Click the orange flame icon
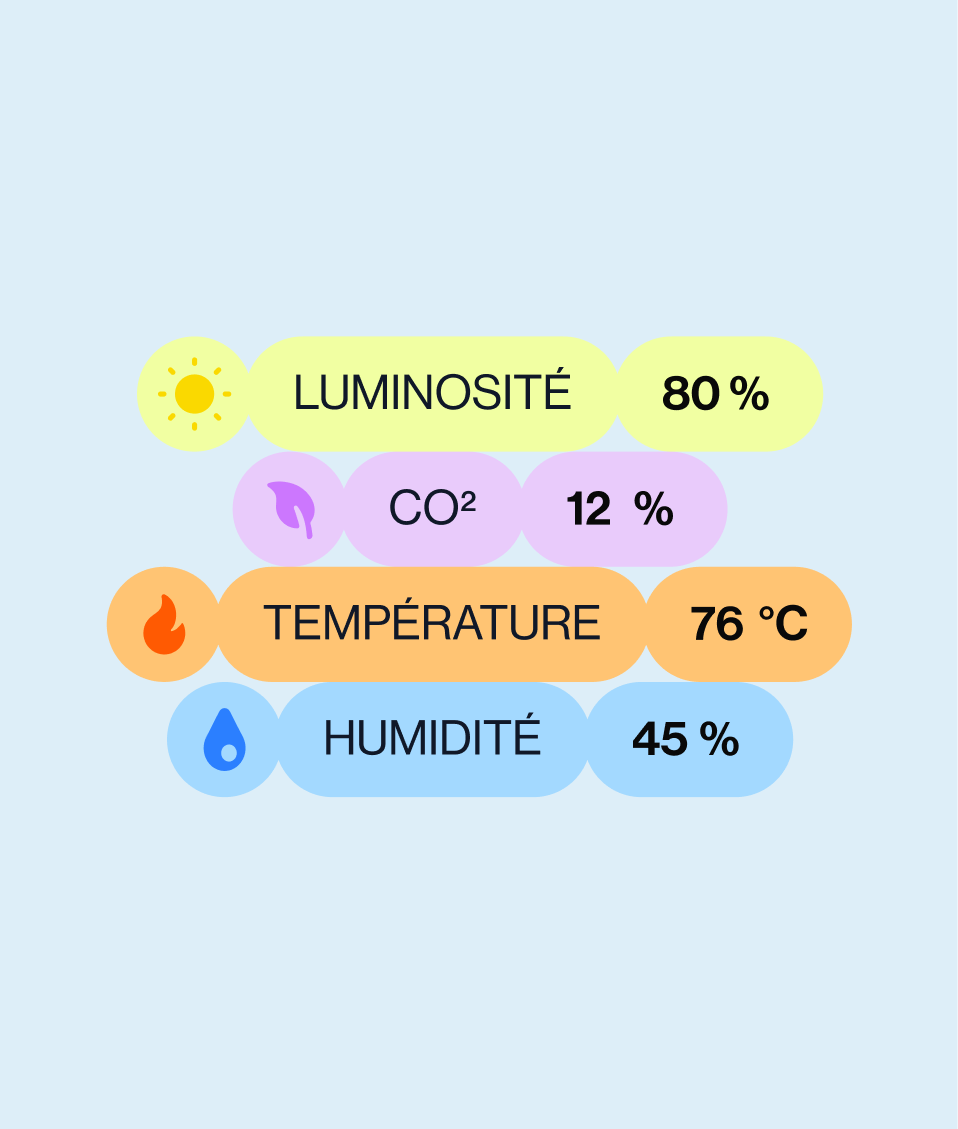The height and width of the screenshot is (1129, 958). [164, 624]
